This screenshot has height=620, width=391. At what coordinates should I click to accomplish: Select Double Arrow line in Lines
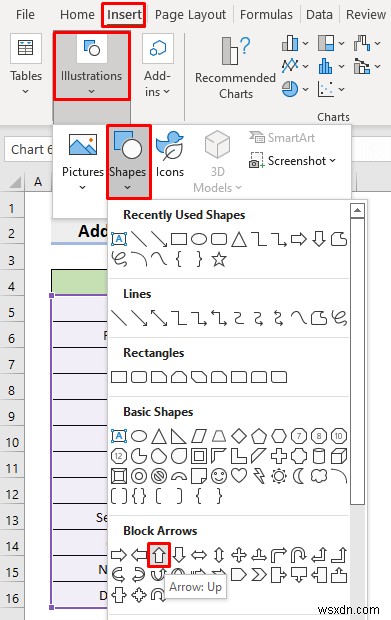click(159, 318)
